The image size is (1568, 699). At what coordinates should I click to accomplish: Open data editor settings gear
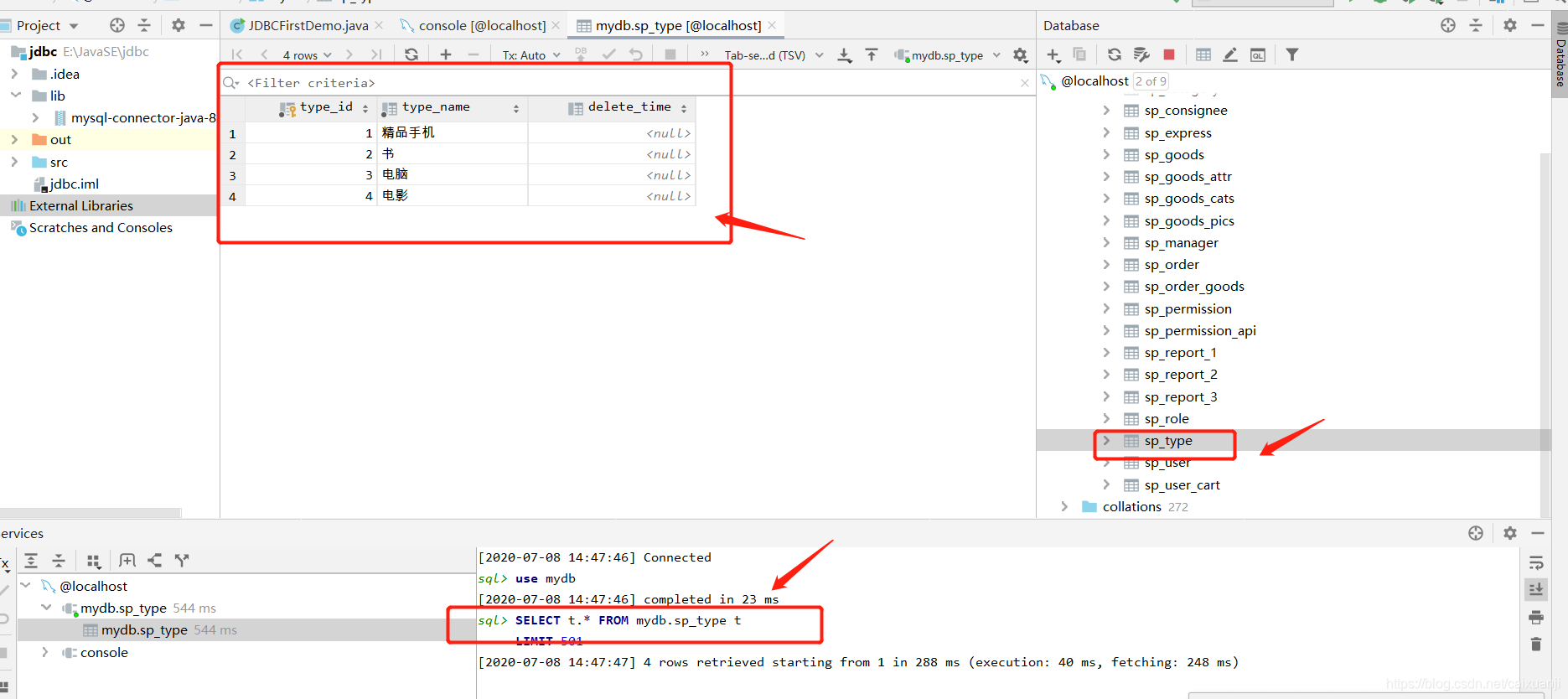pyautogui.click(x=1020, y=54)
